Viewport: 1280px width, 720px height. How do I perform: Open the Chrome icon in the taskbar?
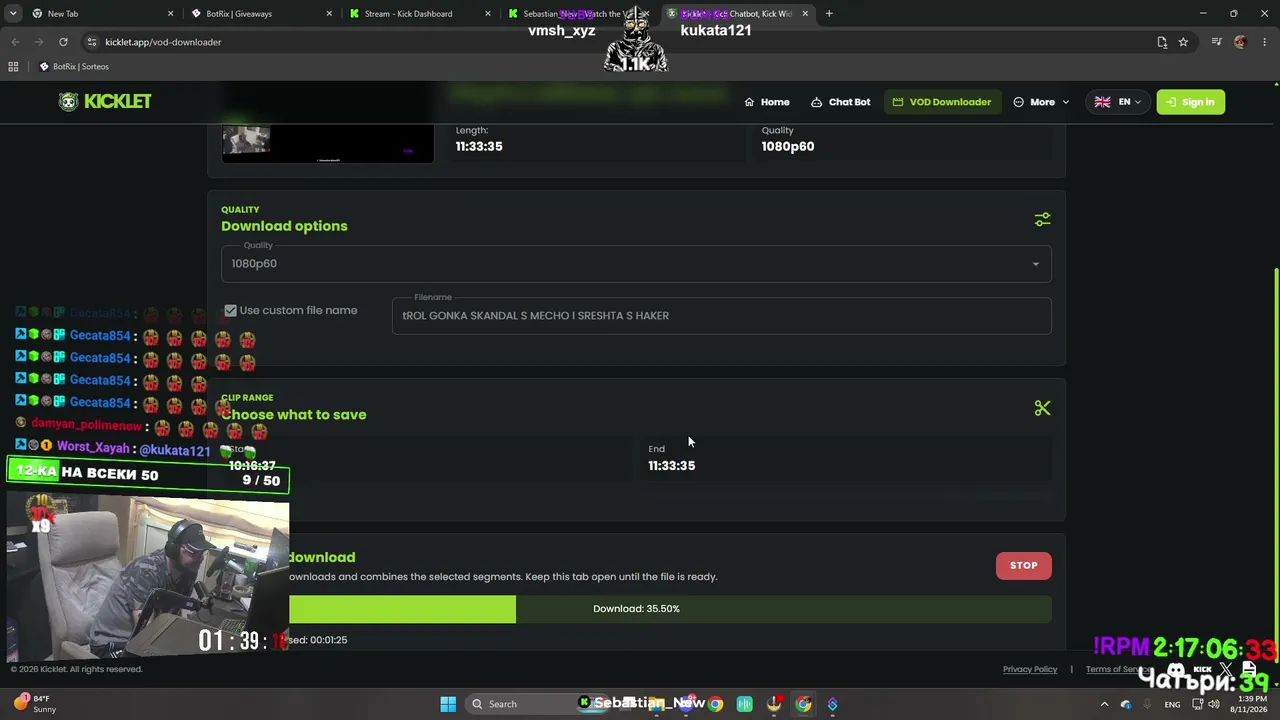tap(715, 704)
